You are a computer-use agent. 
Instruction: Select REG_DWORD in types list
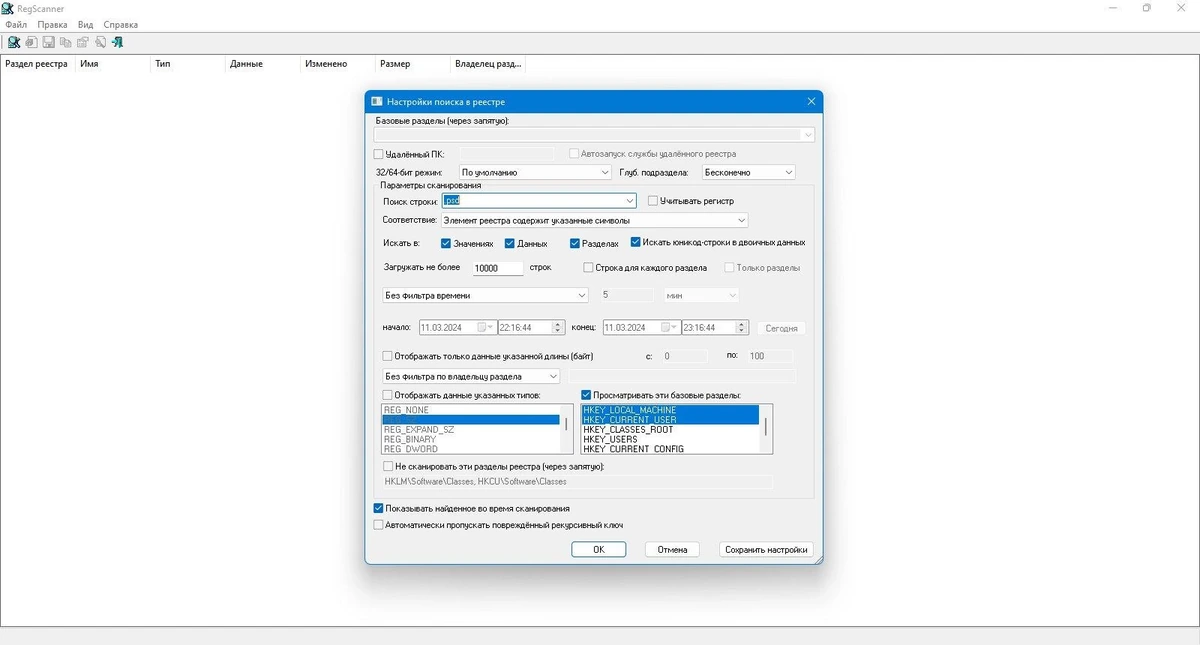click(x=471, y=449)
